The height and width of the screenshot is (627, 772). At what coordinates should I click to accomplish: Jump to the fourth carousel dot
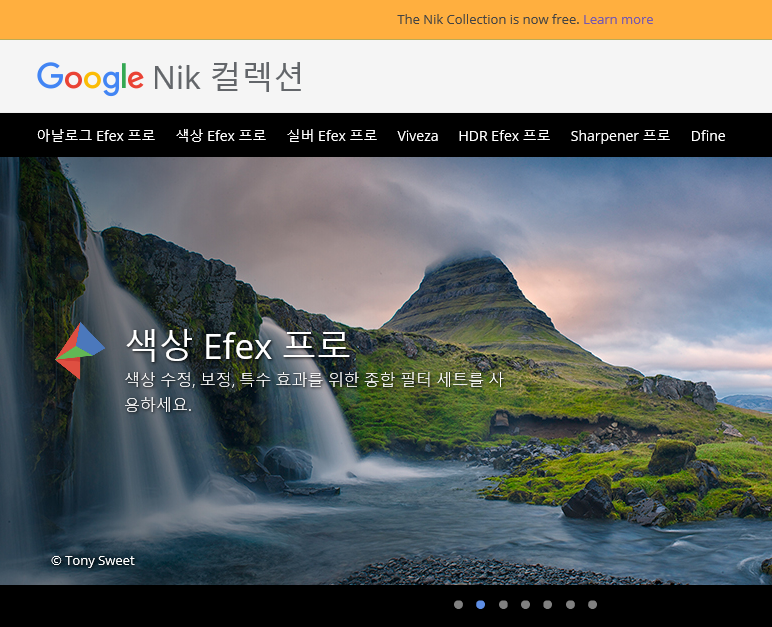tap(525, 605)
